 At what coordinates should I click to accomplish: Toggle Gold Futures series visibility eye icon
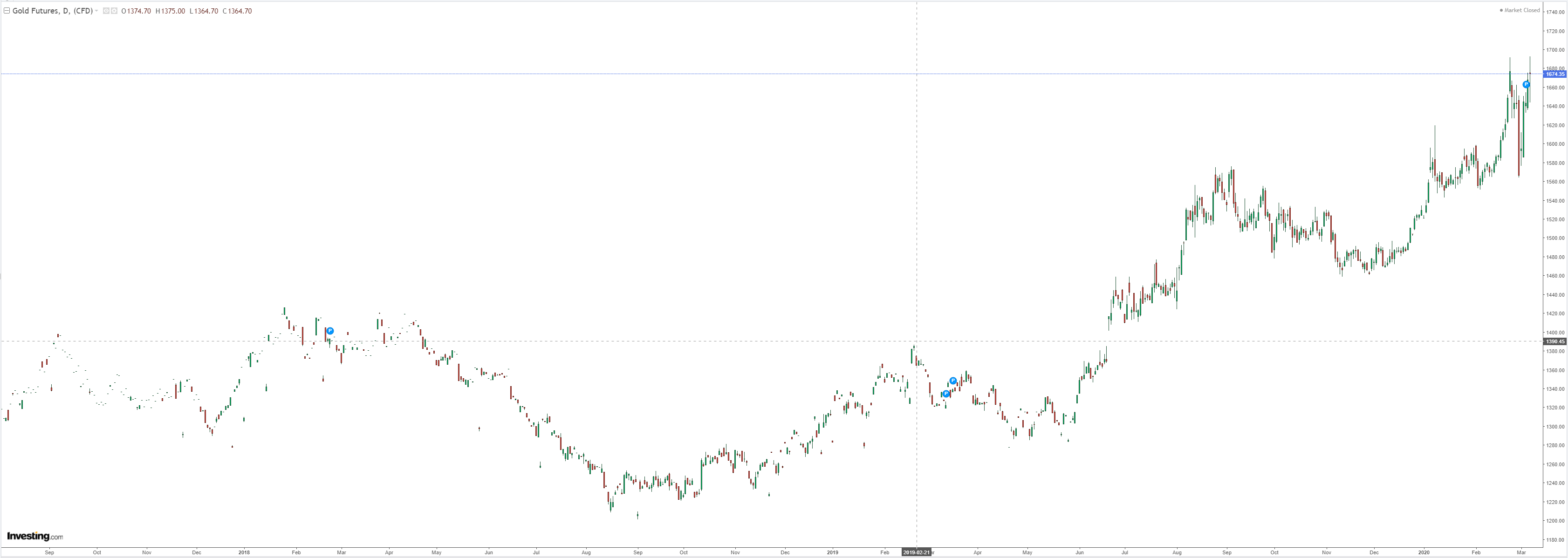107,11
